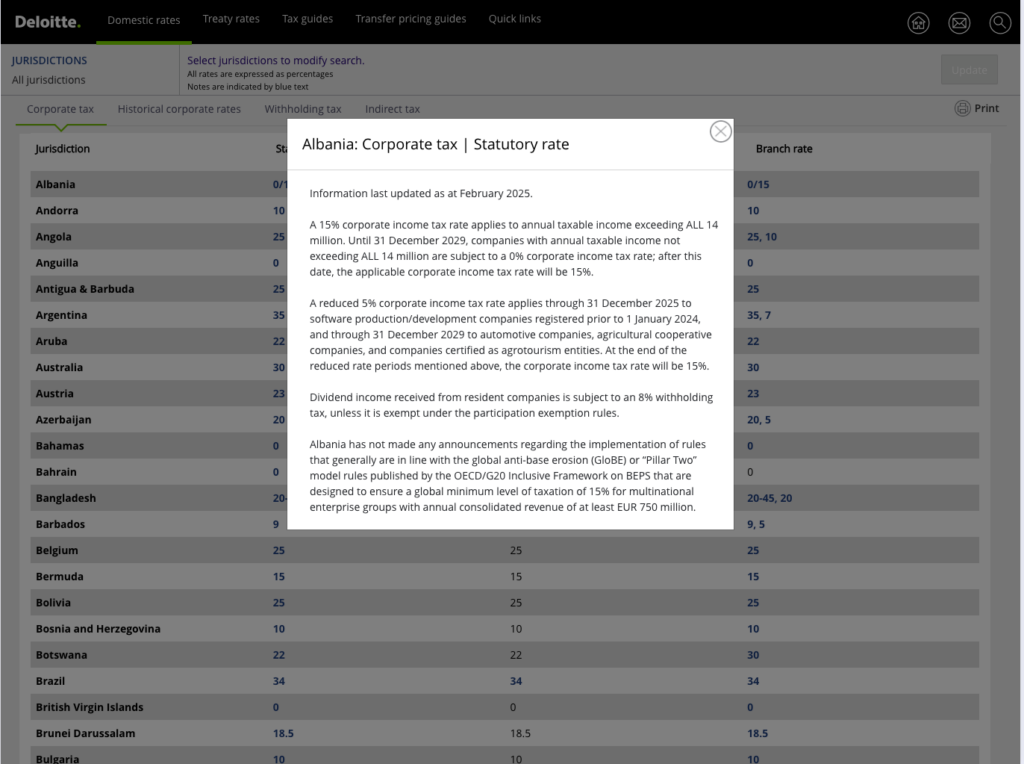This screenshot has width=1024, height=764.
Task: Open Bosnia and Herzegovina's statutory rate
Action: pos(279,629)
